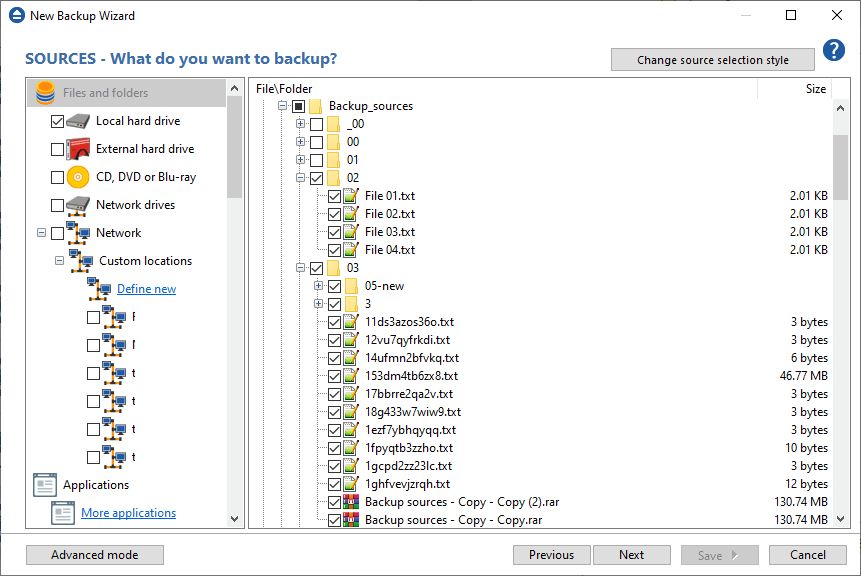Click the CD, DVD or Blu-ray disc icon

point(79,177)
